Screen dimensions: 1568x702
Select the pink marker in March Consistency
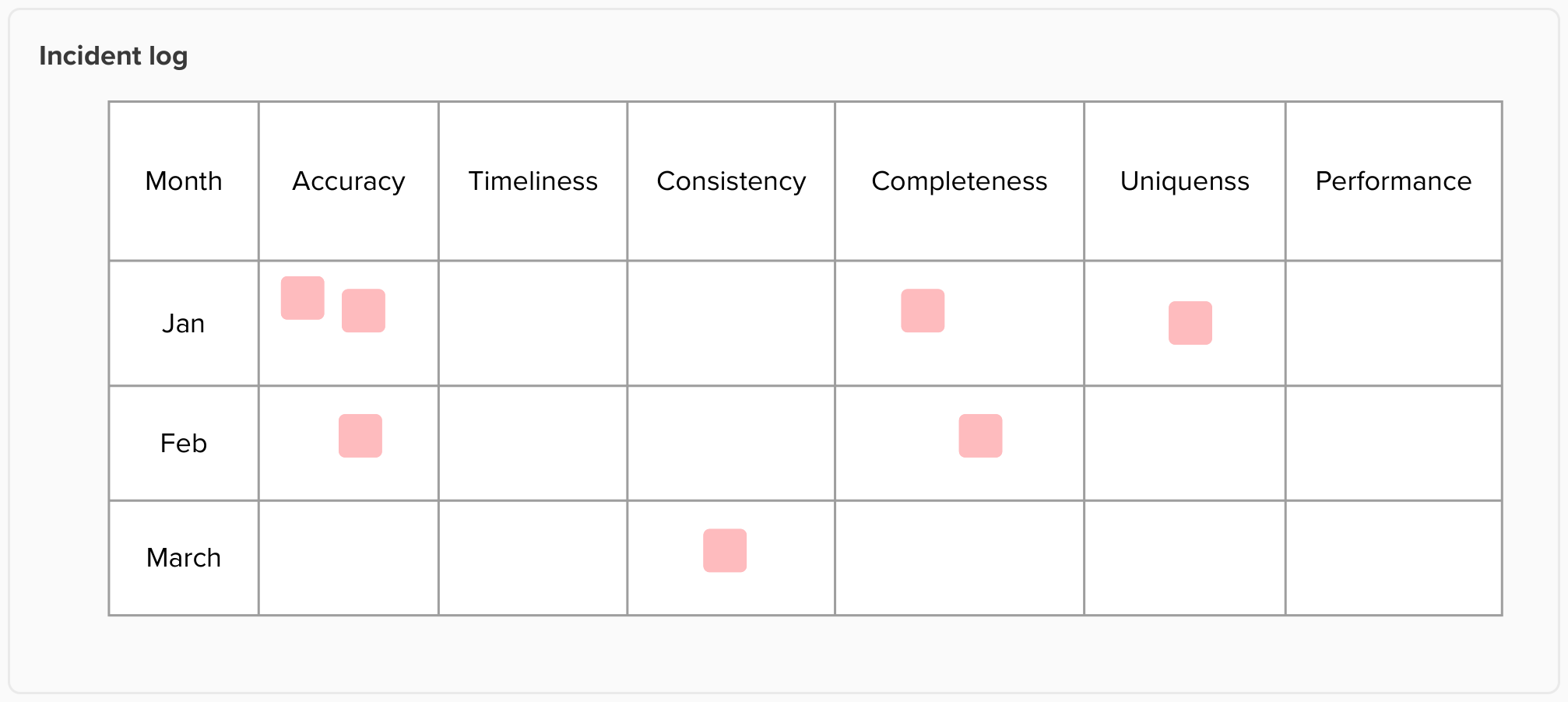tap(725, 550)
